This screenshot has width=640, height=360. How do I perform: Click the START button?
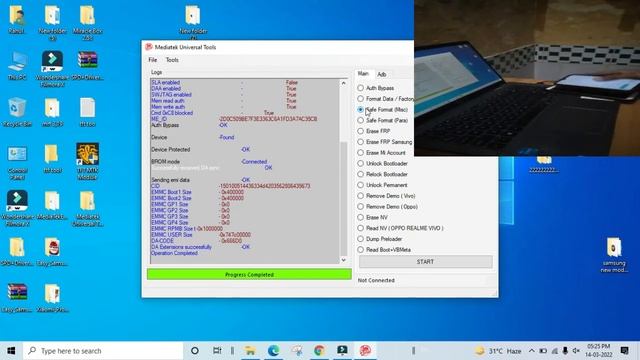point(425,262)
